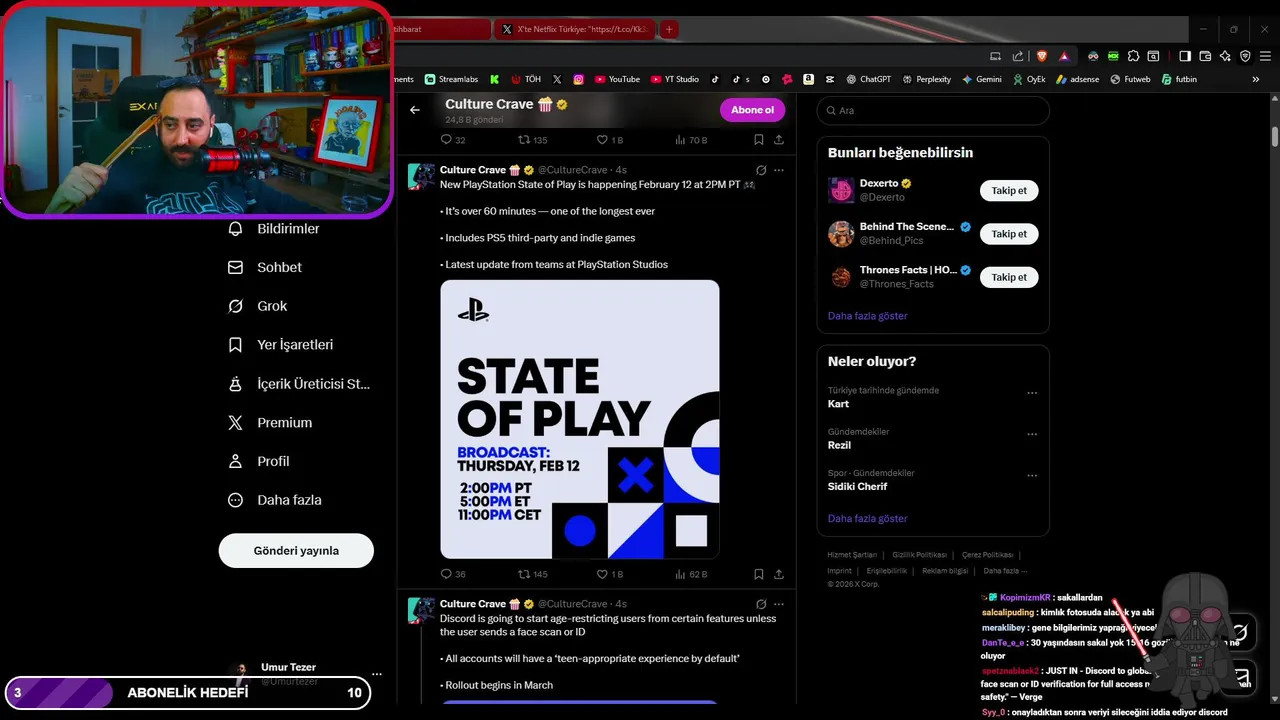Ask Grok about the State of Play tweet
This screenshot has height=720, width=1280.
click(x=761, y=170)
